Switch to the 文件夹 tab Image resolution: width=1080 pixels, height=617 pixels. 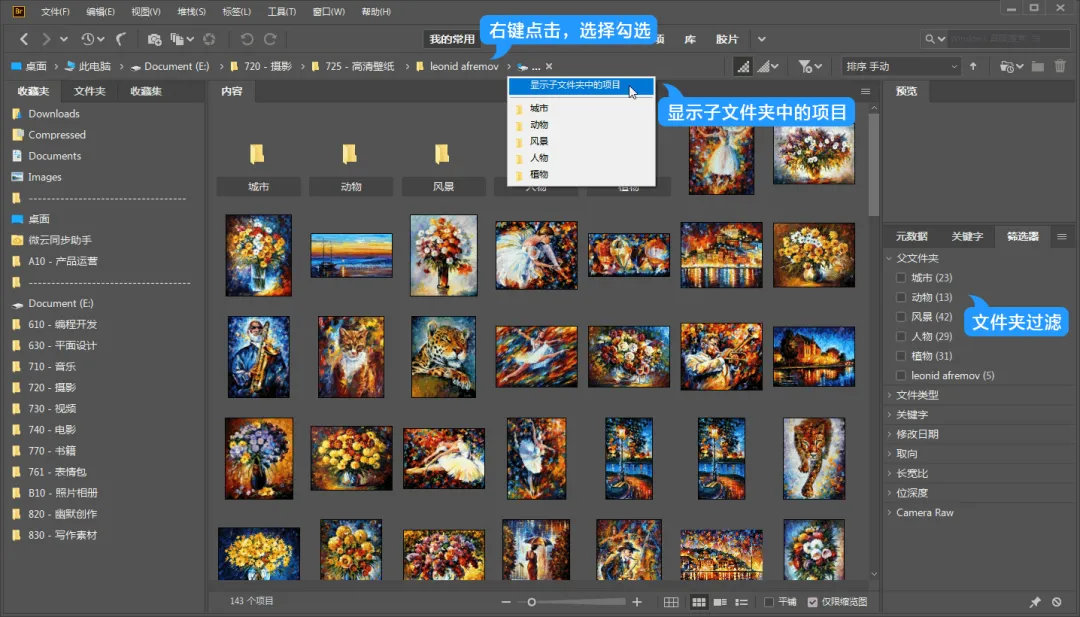(x=90, y=91)
